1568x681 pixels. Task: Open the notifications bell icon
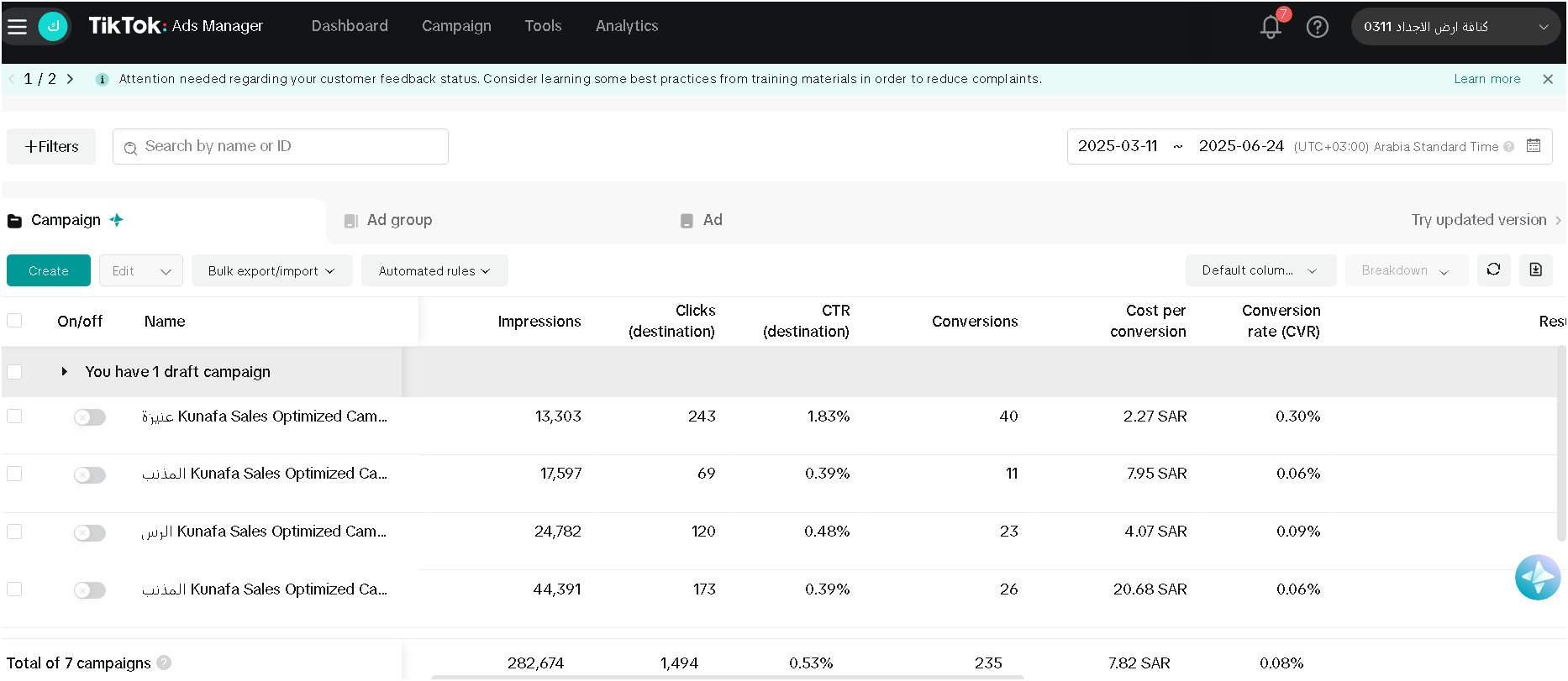[x=1271, y=27]
